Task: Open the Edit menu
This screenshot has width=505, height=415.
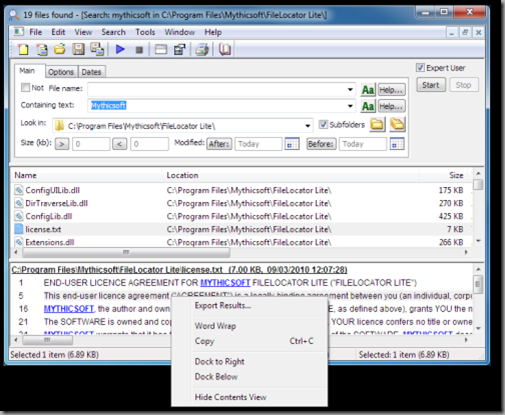Action: (x=58, y=32)
